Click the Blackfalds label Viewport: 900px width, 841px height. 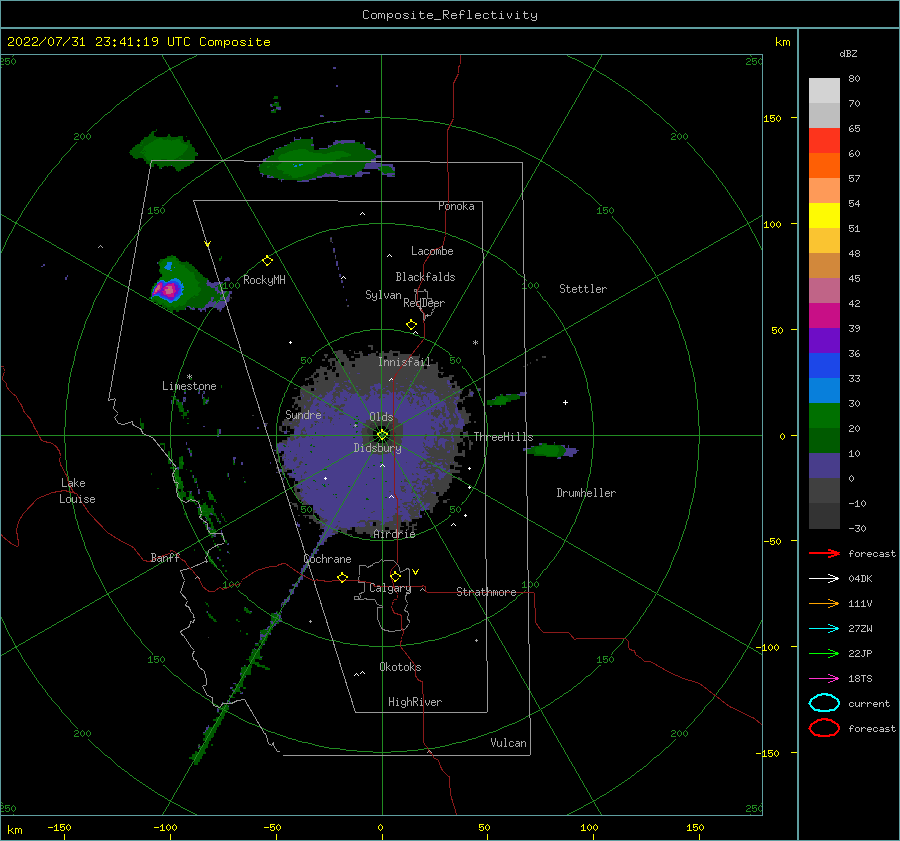coord(425,277)
